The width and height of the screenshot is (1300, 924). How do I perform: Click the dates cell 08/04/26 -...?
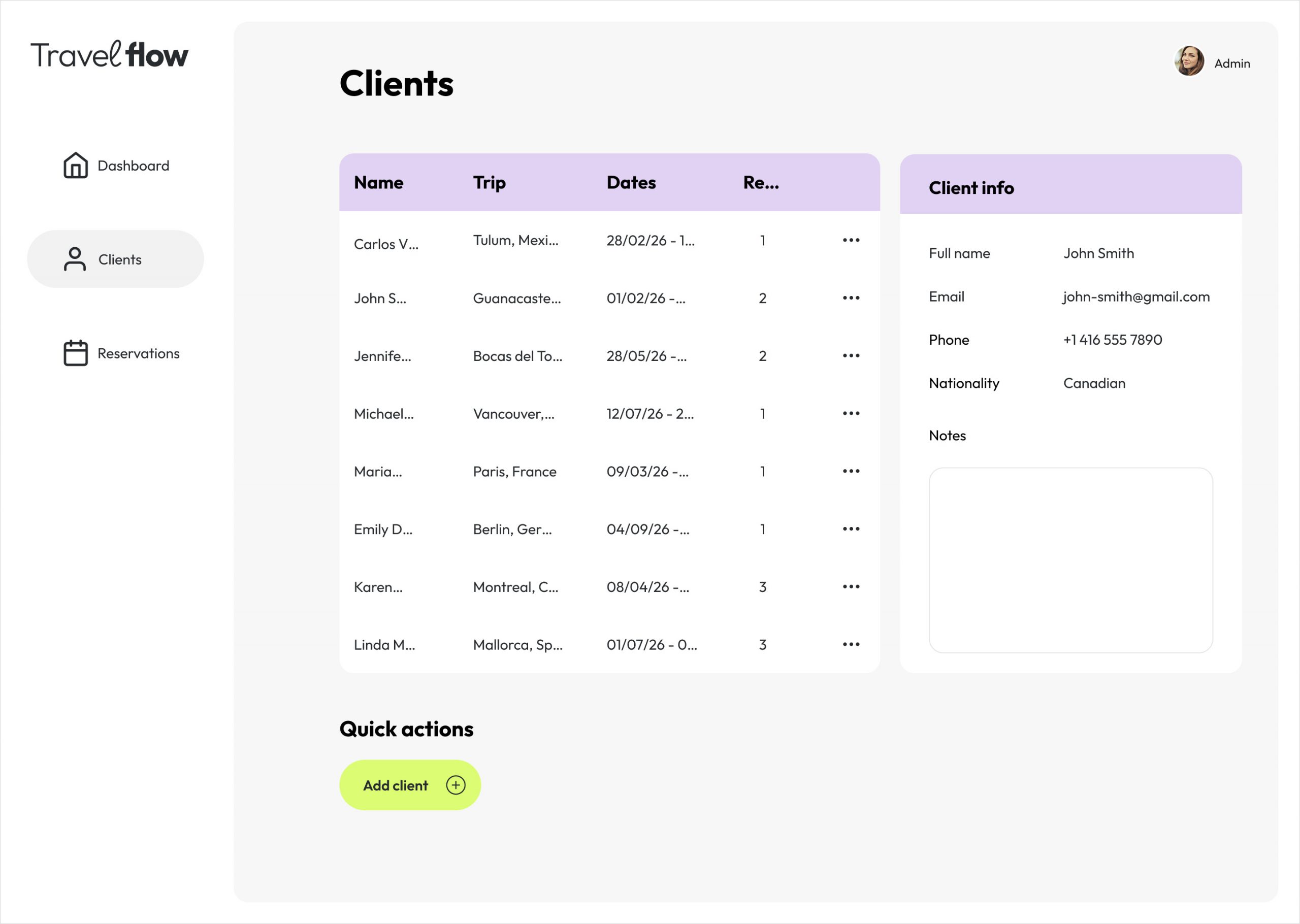pyautogui.click(x=647, y=587)
